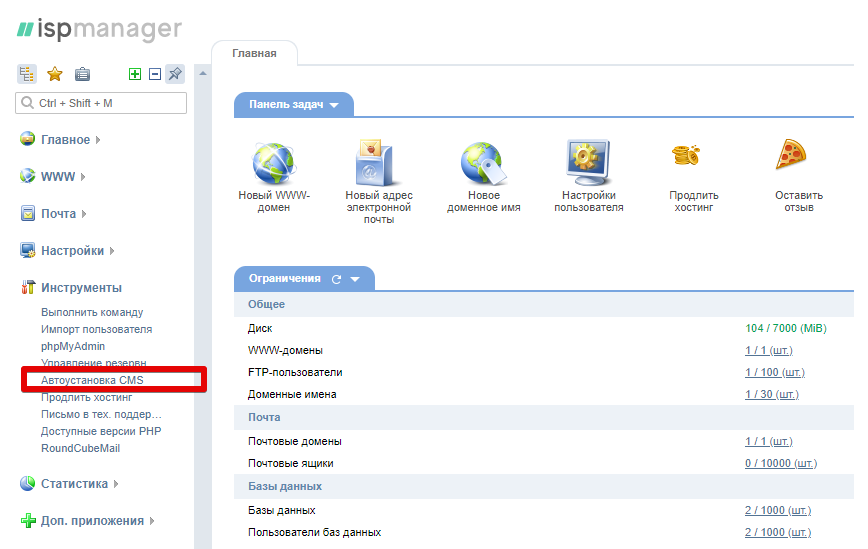Image resolution: width=868 pixels, height=549 pixels.
Task: Collapse all menu sections minus icon
Action: click(x=155, y=74)
